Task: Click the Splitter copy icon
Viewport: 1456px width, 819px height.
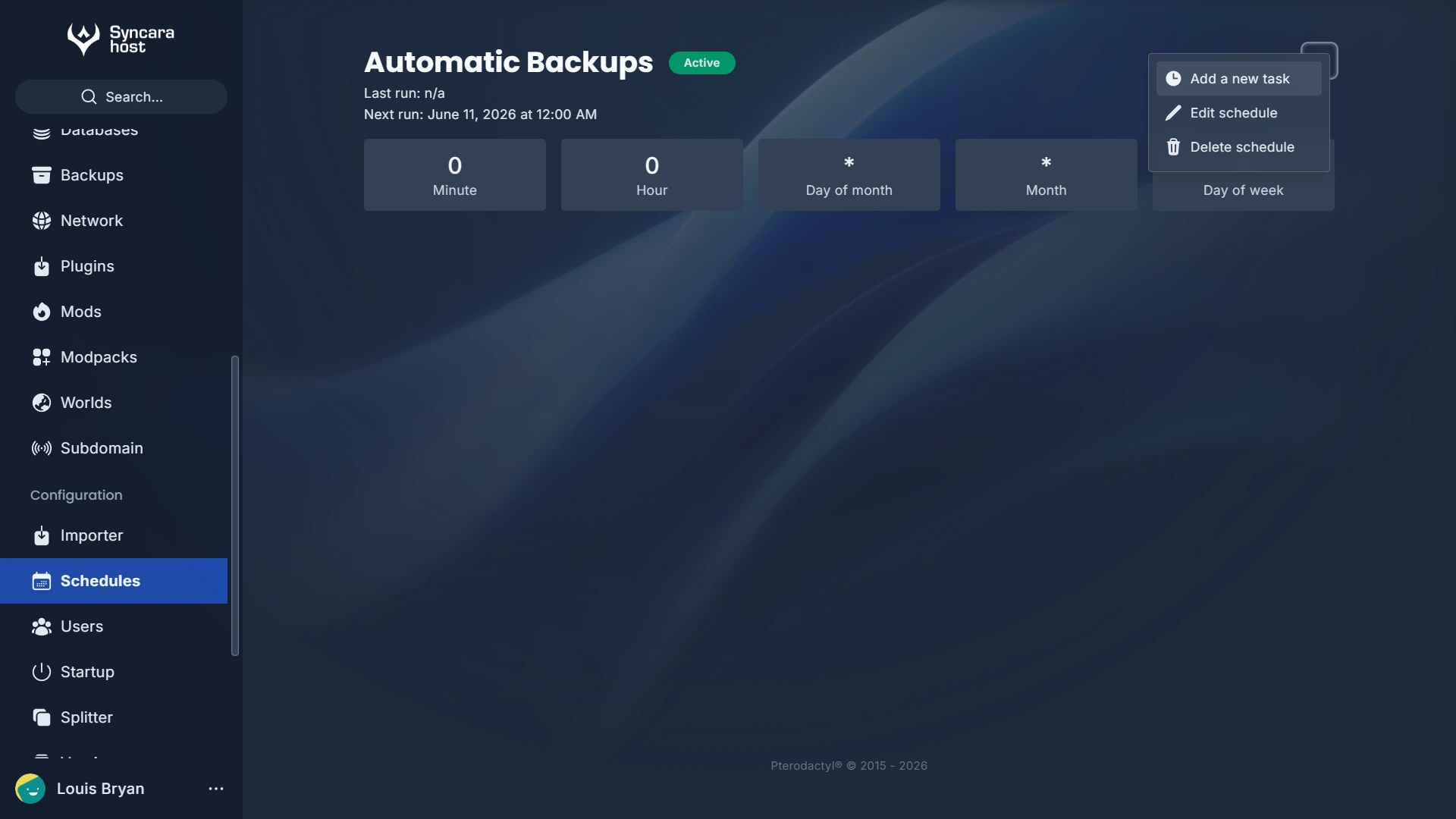Action: (42, 717)
